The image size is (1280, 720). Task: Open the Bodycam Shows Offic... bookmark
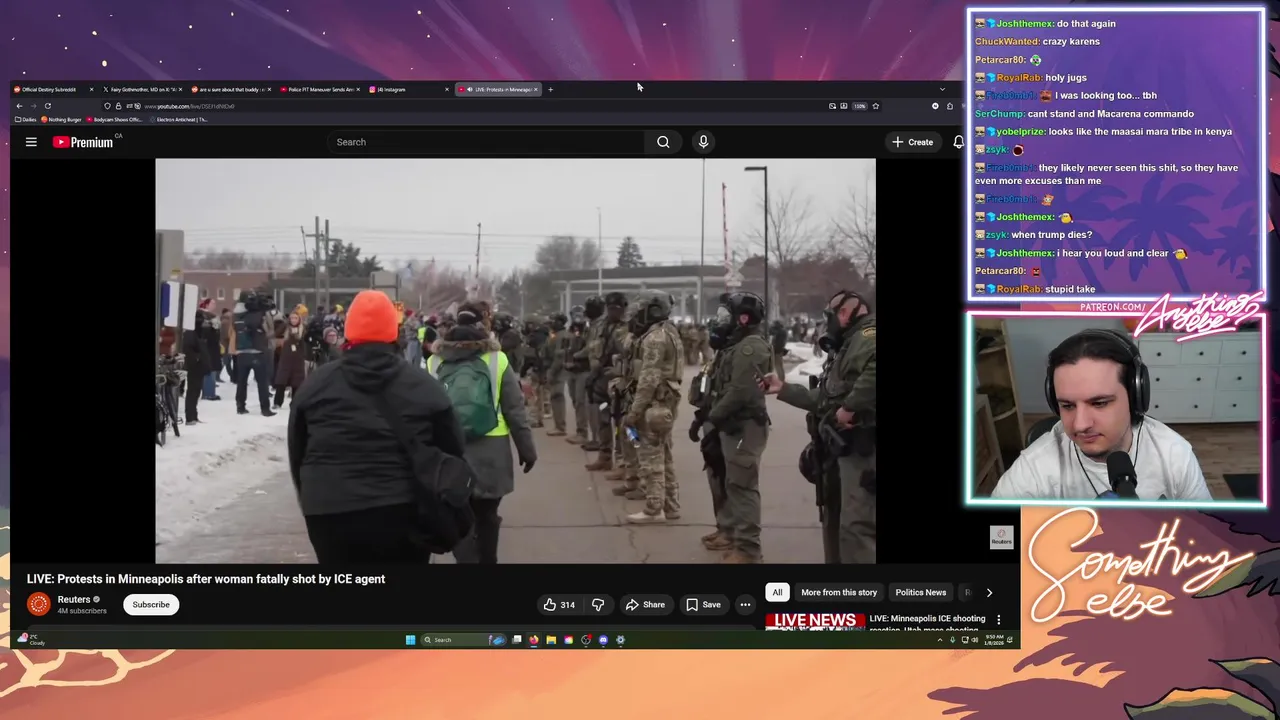click(114, 119)
